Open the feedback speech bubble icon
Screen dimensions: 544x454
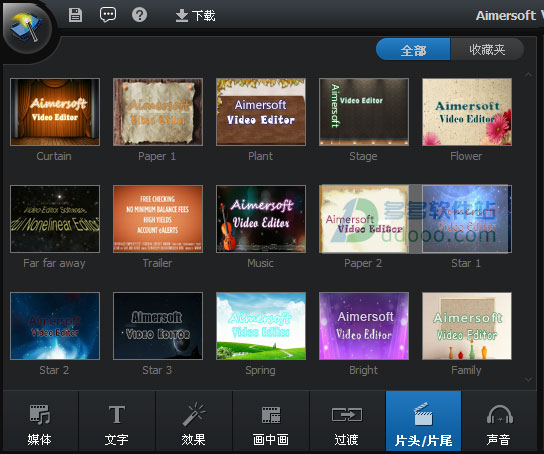point(108,15)
